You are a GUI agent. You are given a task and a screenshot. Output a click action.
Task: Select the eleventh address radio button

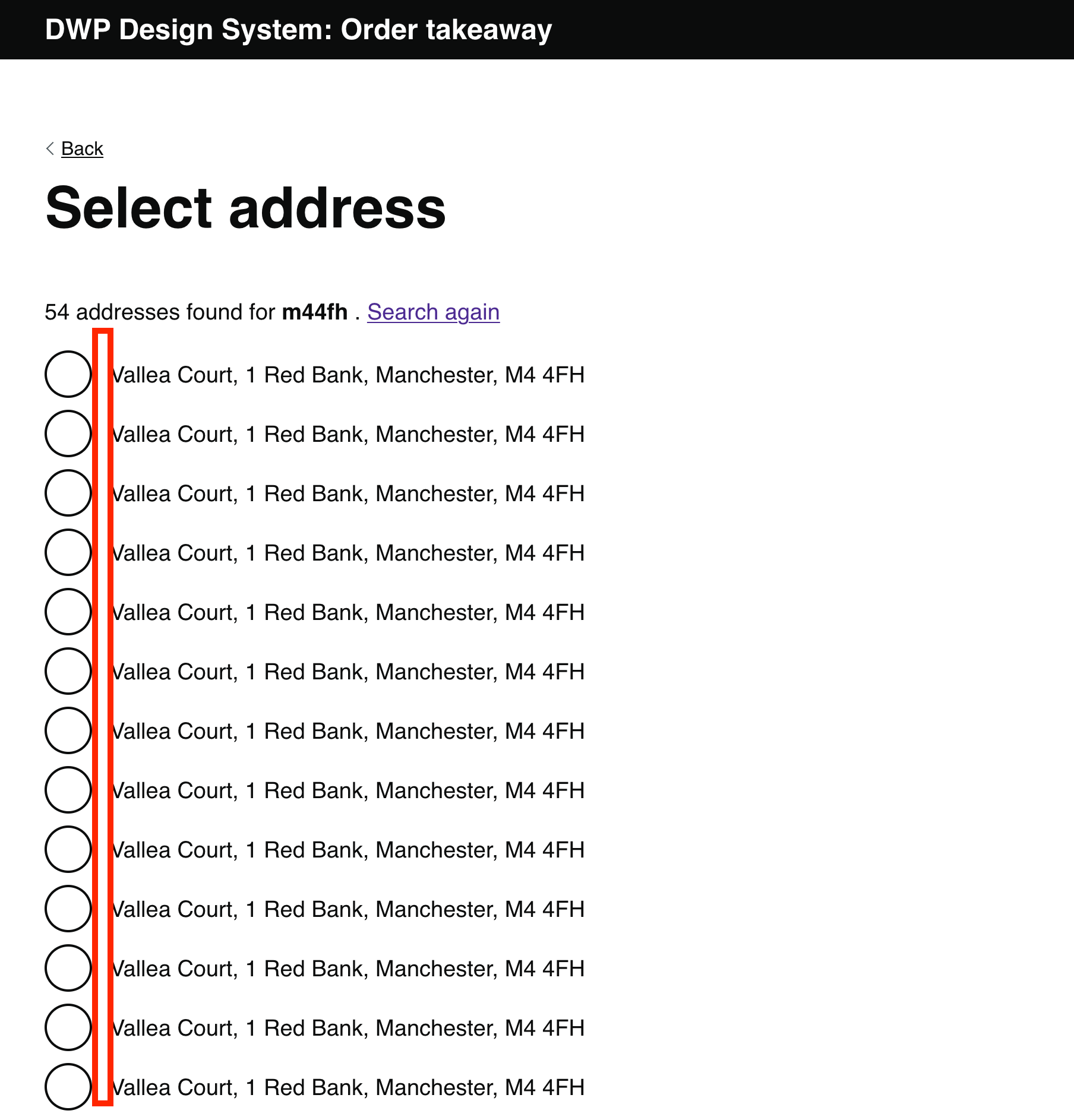coord(68,967)
